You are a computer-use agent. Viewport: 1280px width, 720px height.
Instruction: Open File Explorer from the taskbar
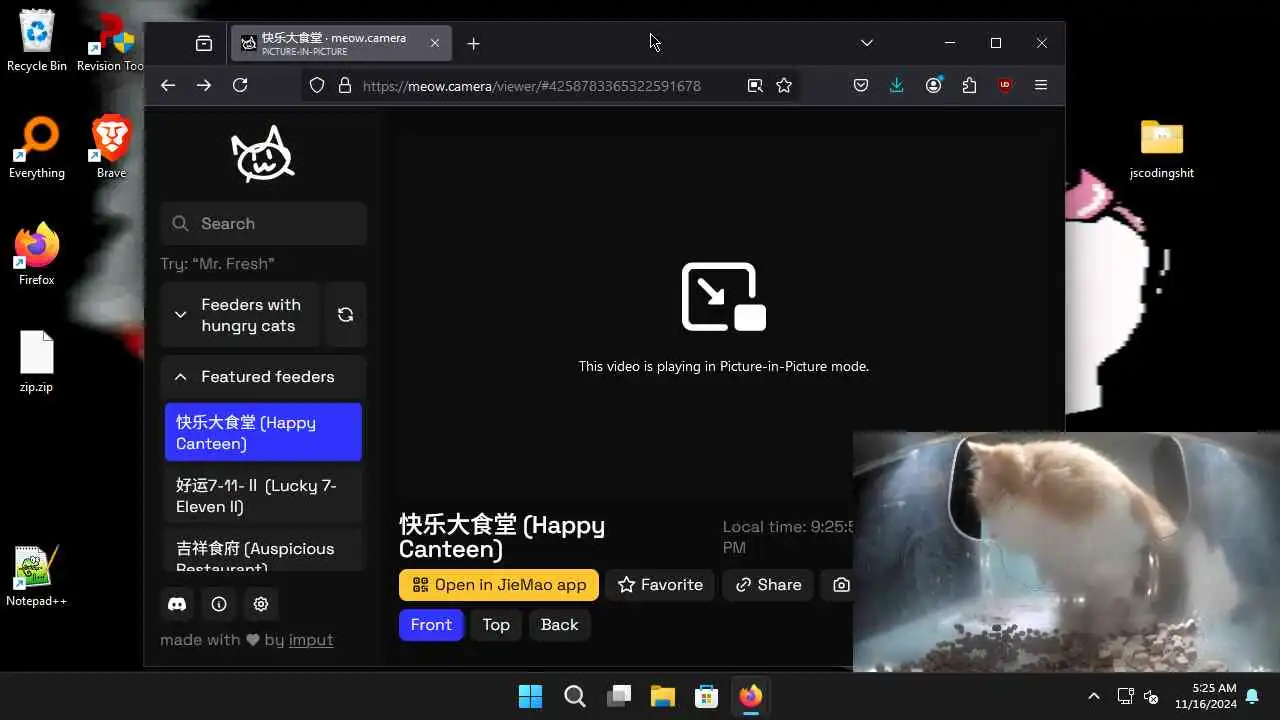(663, 696)
